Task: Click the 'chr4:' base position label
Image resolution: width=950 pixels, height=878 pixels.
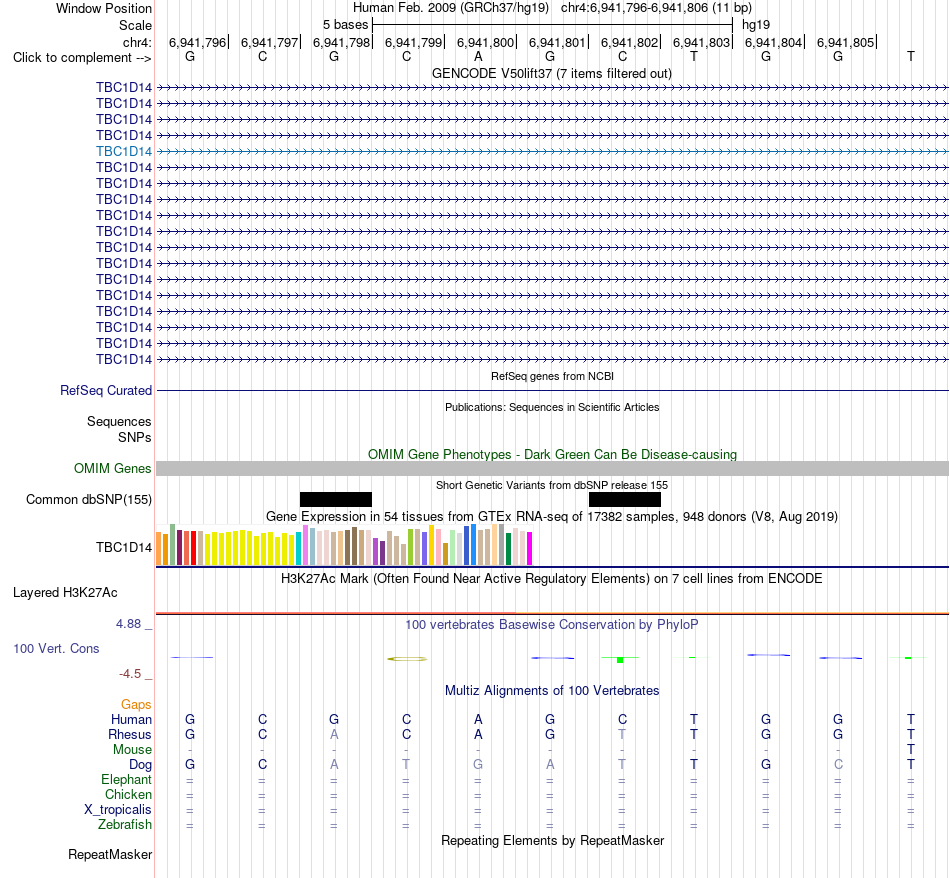Action: tap(137, 42)
